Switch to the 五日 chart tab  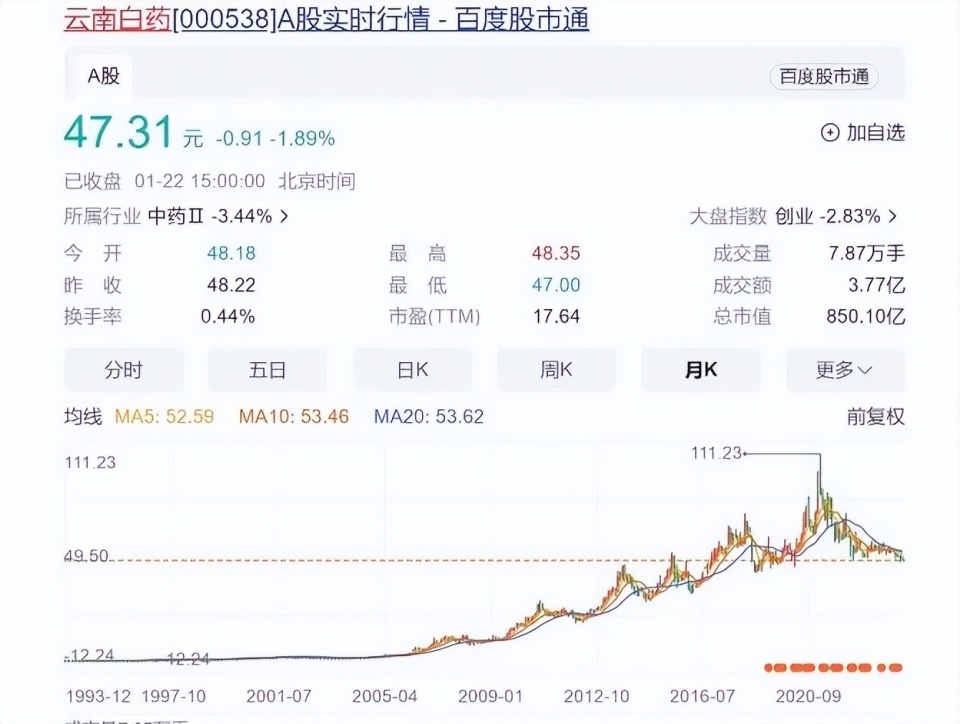click(268, 370)
